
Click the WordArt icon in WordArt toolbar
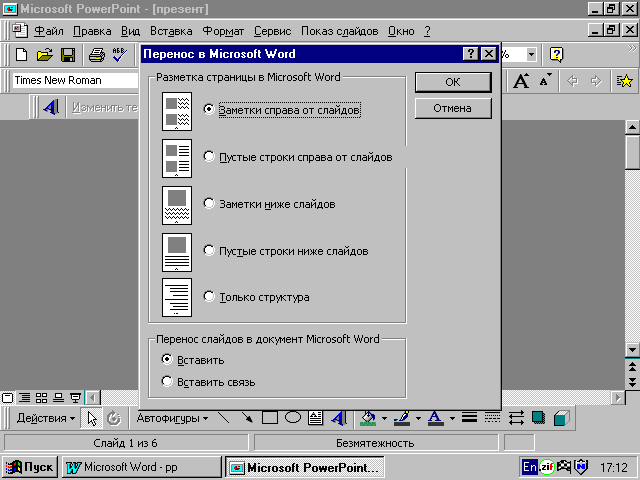click(51, 107)
